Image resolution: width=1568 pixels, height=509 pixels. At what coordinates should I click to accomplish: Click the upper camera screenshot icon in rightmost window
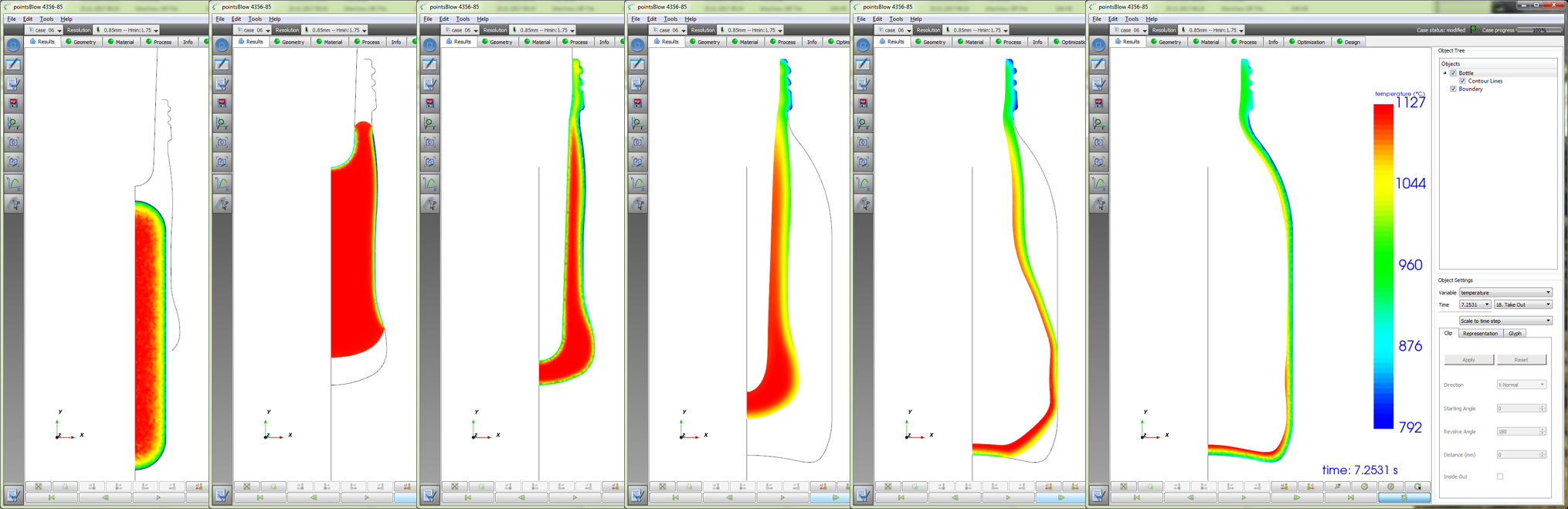(1098, 142)
